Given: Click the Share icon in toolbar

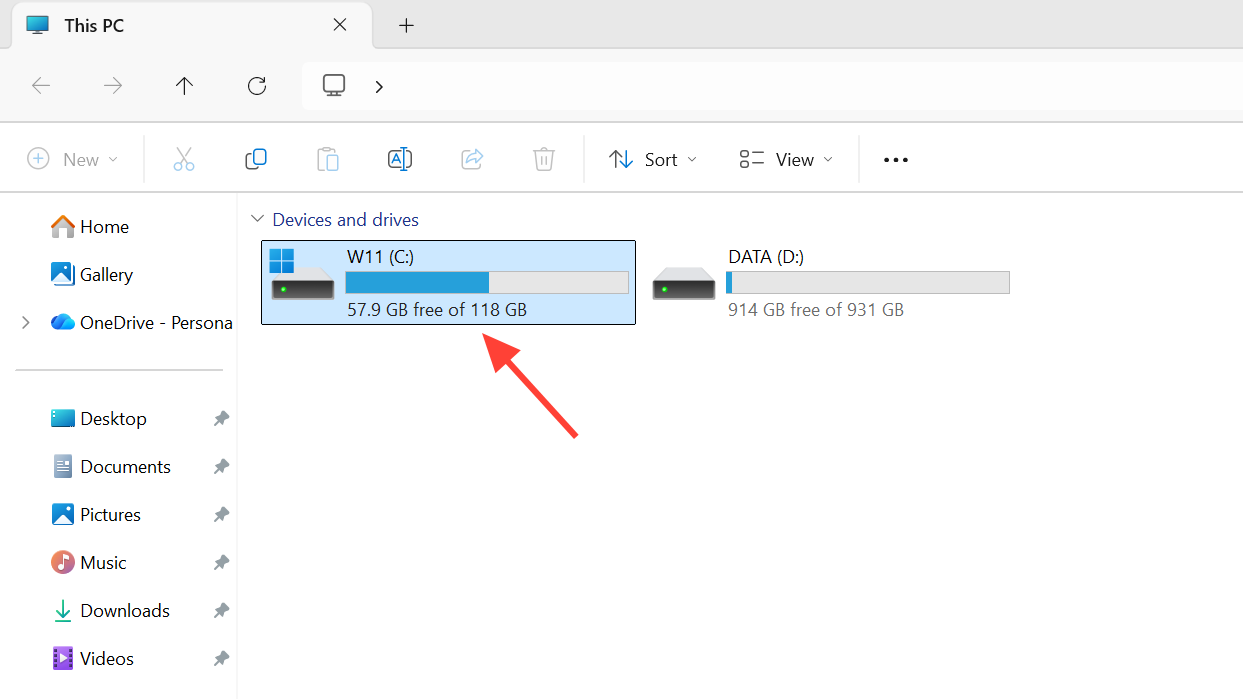Looking at the screenshot, I should tap(472, 159).
